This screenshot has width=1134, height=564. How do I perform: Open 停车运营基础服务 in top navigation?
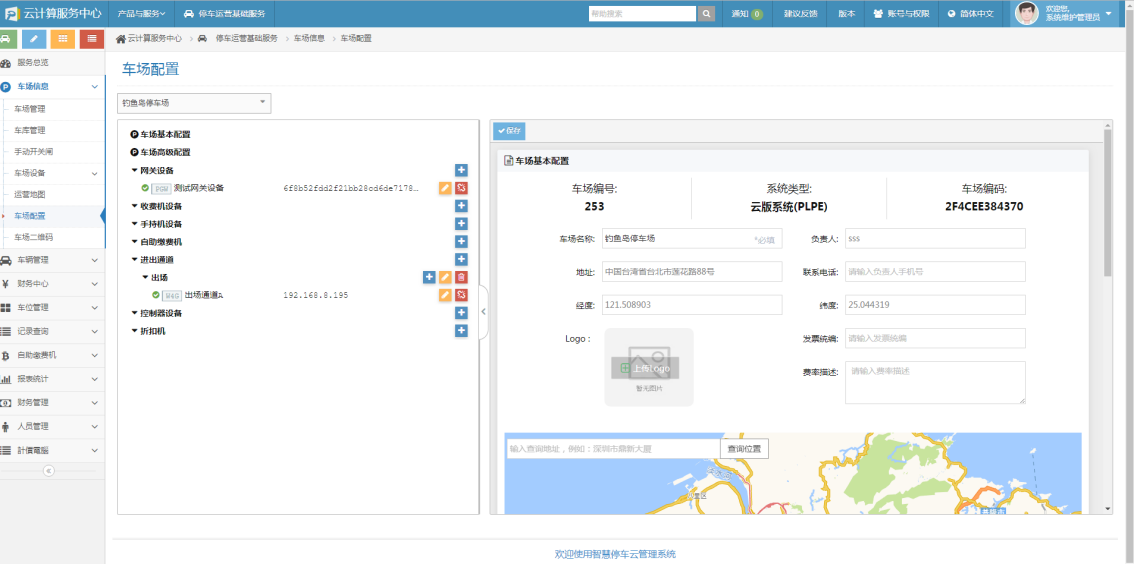(x=224, y=14)
